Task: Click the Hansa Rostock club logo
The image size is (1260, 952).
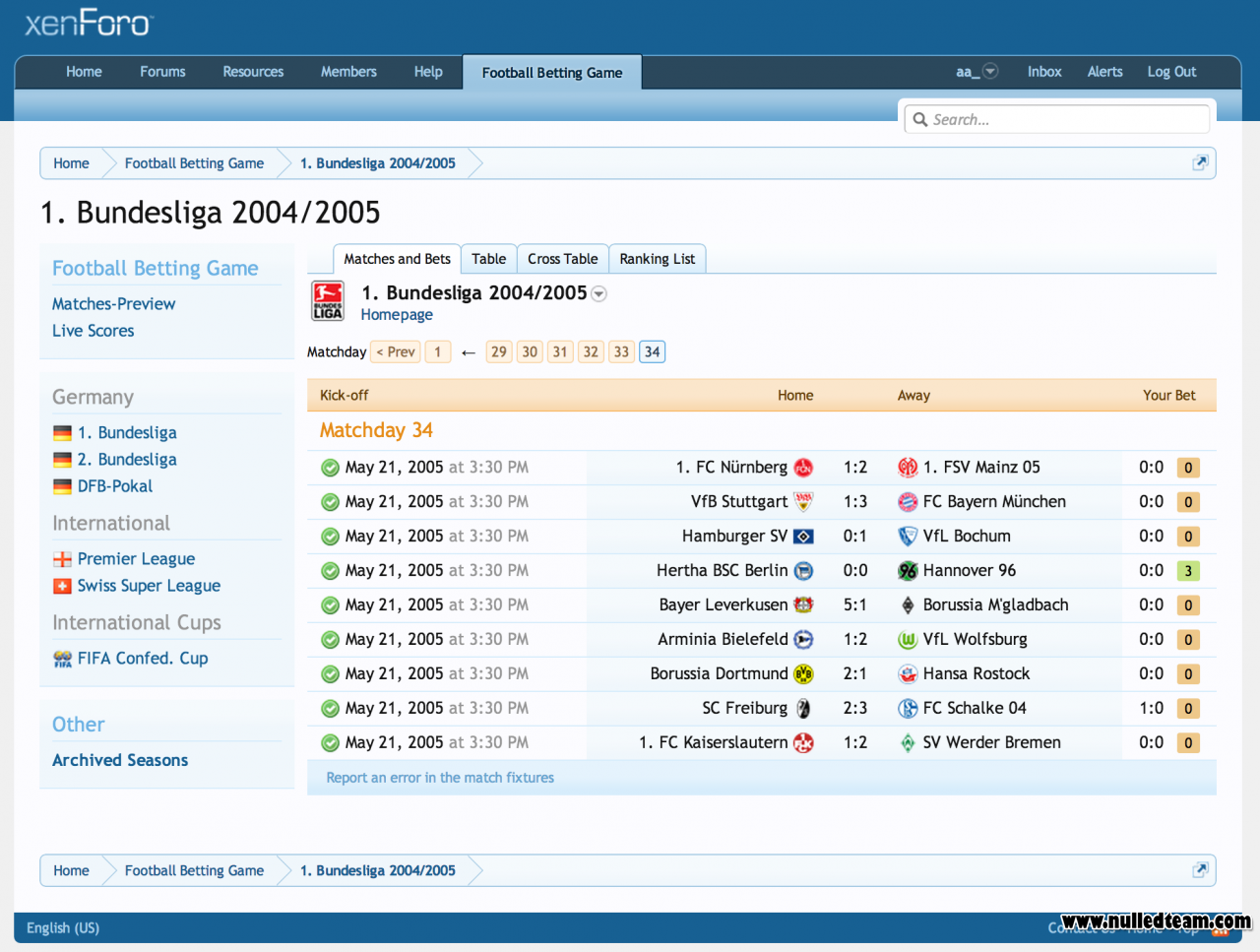Action: click(908, 674)
